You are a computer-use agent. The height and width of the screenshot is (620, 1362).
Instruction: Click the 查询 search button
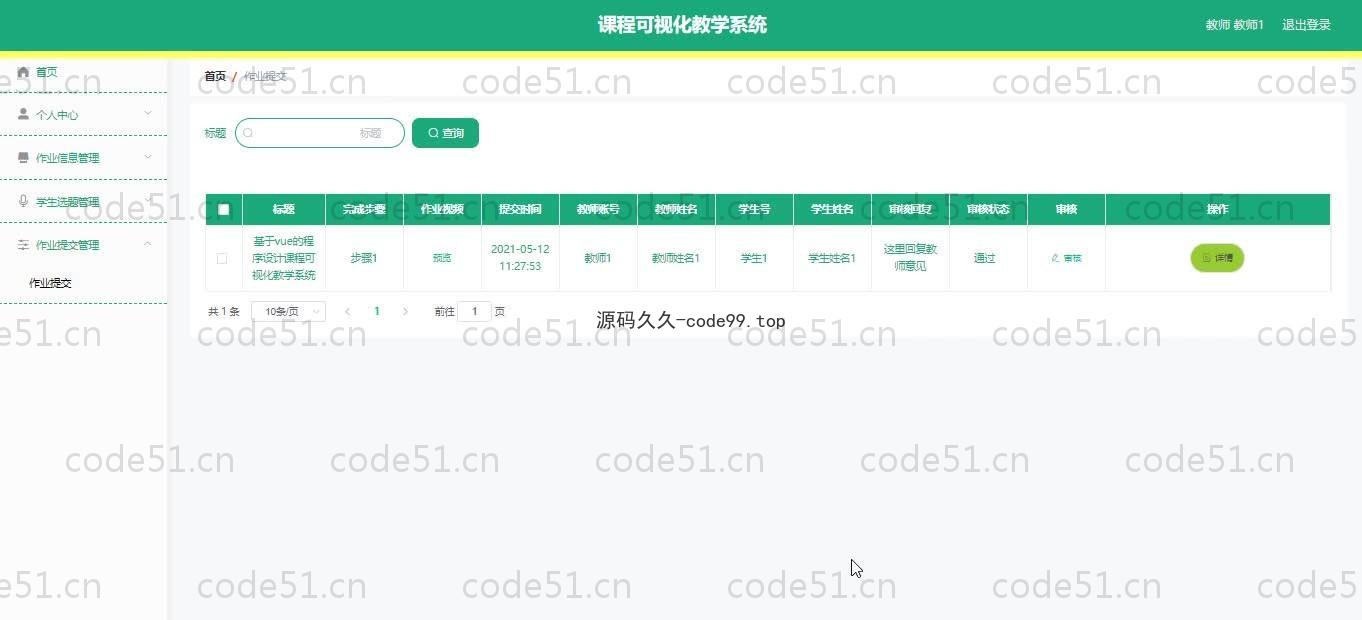point(445,133)
